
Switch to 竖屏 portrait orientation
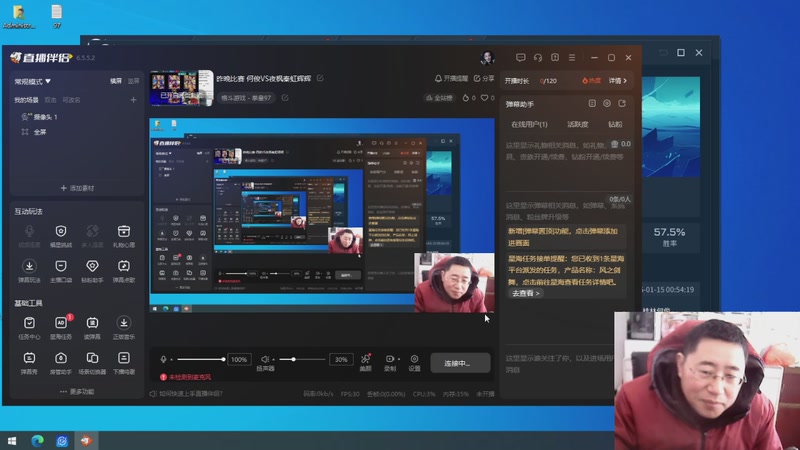pyautogui.click(x=133, y=81)
